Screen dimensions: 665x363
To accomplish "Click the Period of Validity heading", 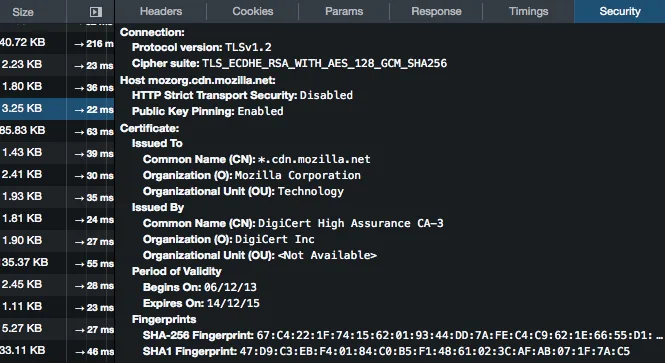I will click(x=177, y=271).
